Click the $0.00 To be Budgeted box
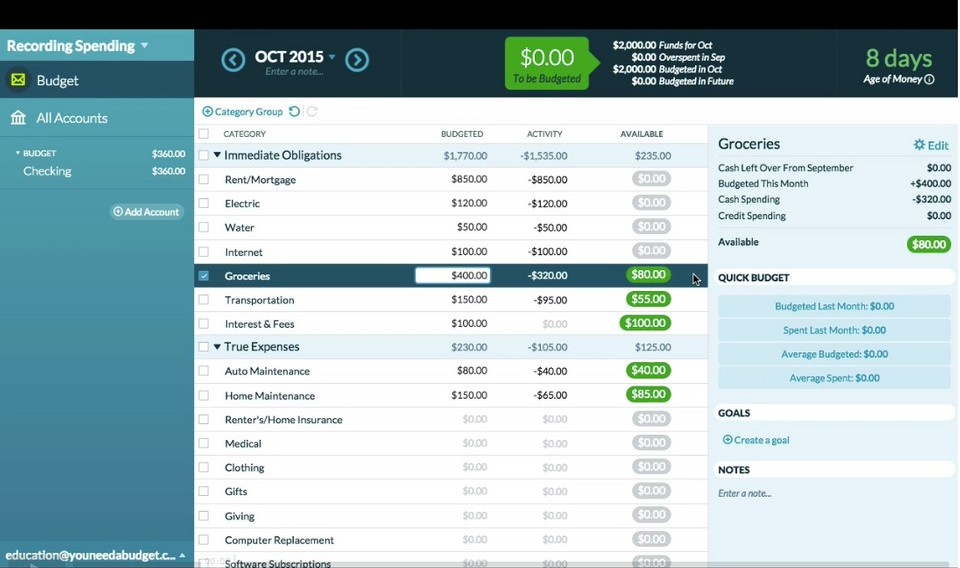The width and height of the screenshot is (960, 568). click(547, 64)
